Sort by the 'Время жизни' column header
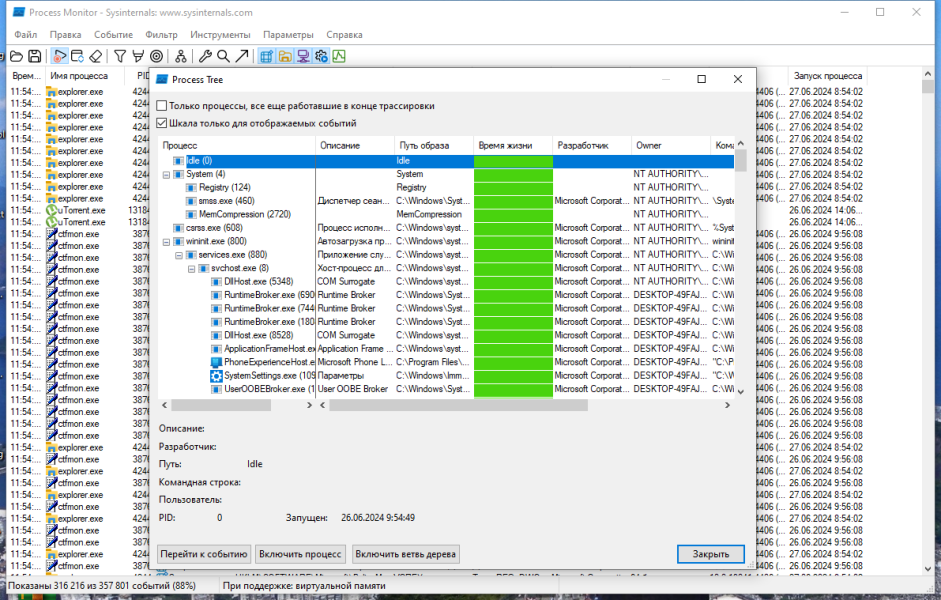 click(513, 145)
